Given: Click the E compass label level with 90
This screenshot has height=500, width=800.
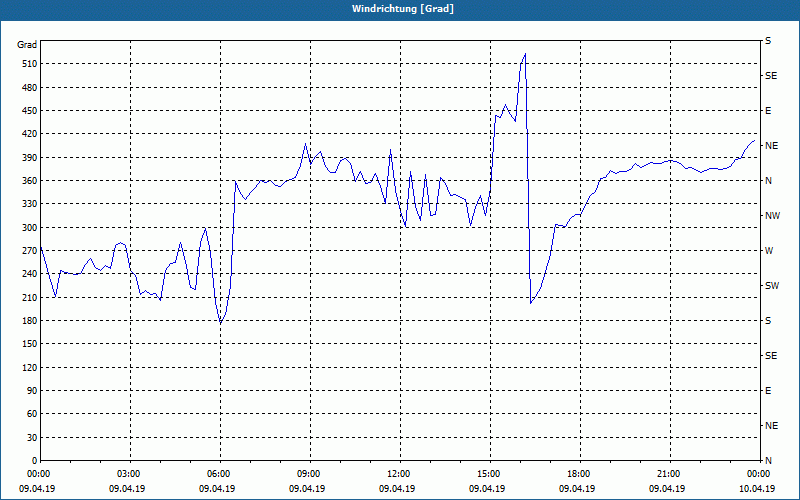Looking at the screenshot, I should [768, 391].
